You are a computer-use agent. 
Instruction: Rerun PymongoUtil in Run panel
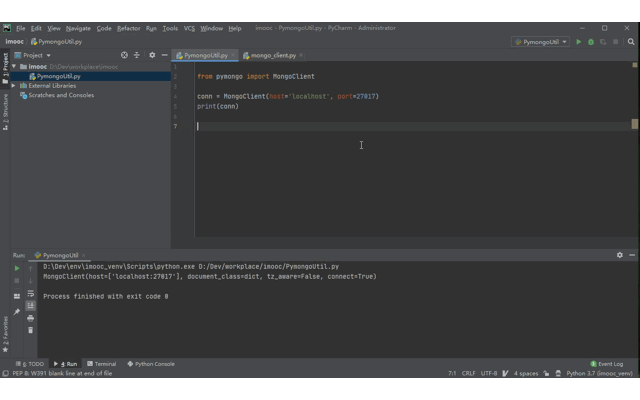[x=17, y=268]
